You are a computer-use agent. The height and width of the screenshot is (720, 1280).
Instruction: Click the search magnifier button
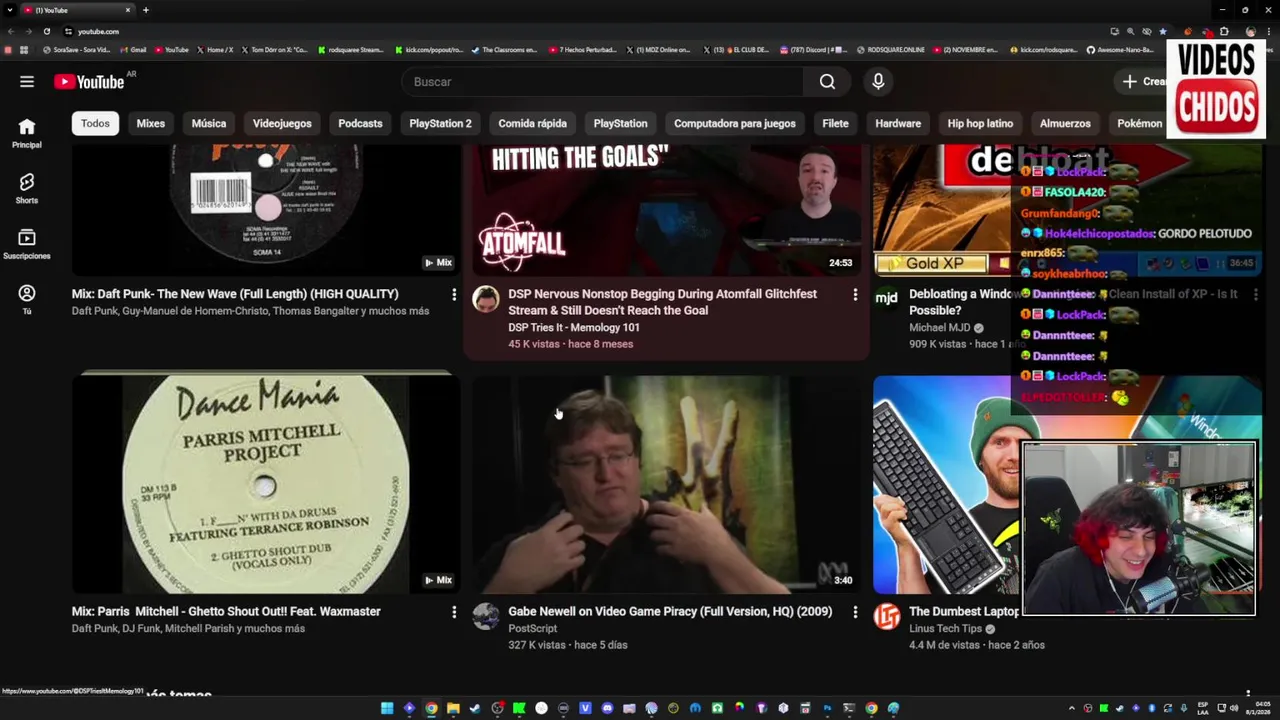click(827, 82)
